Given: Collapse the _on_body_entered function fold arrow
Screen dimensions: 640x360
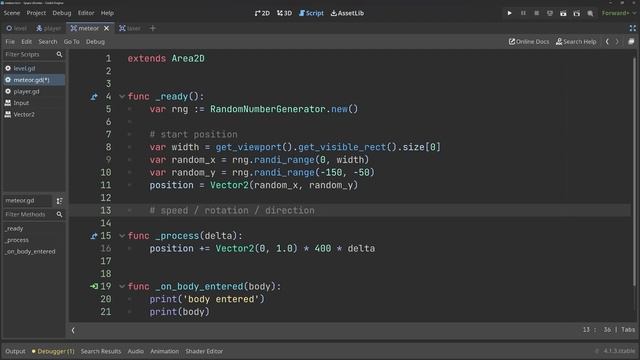Looking at the screenshot, I should click(122, 287).
